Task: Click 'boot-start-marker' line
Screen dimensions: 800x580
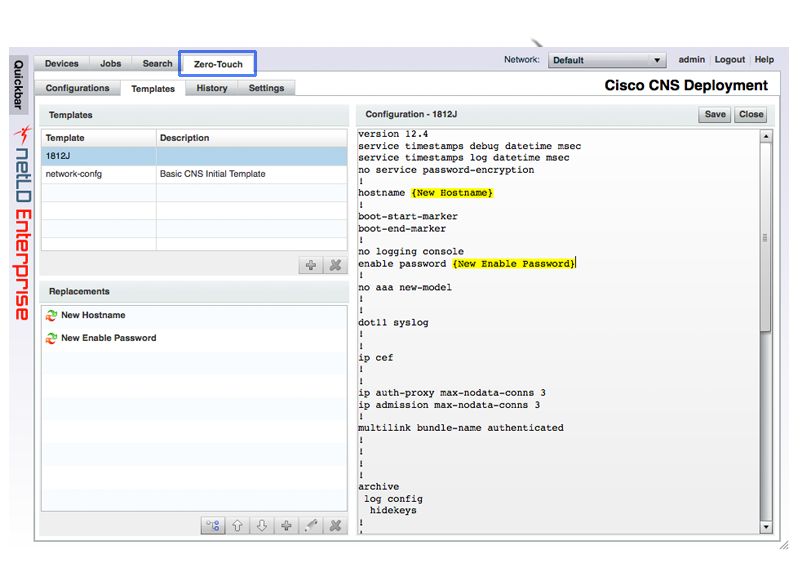Action: pos(408,216)
